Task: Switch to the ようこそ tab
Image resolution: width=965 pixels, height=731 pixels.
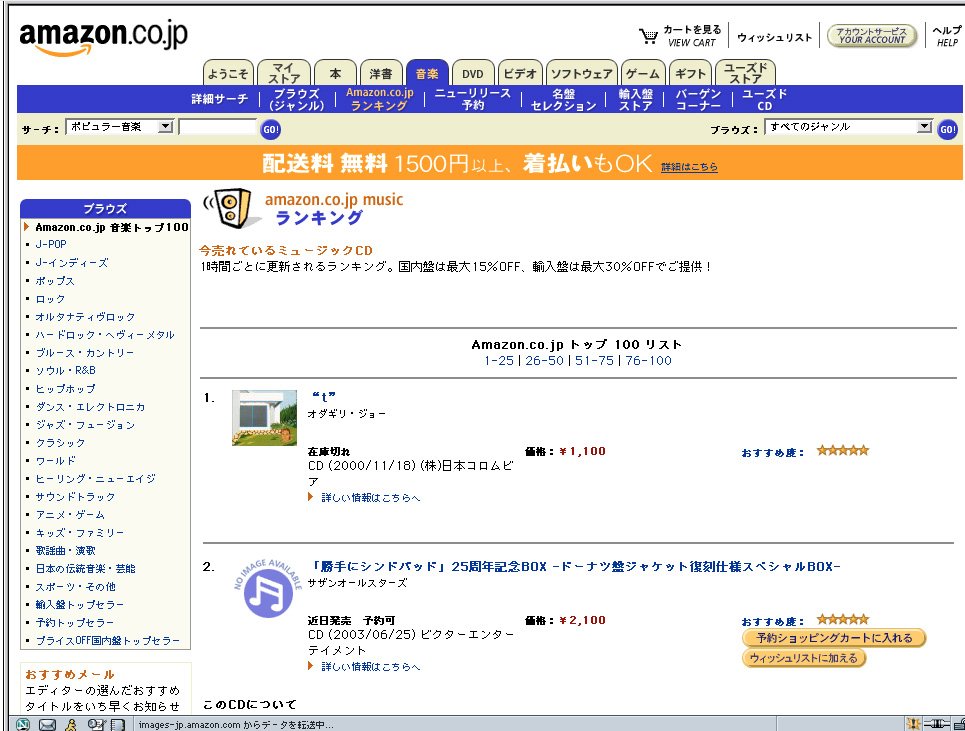Action: pos(228,73)
